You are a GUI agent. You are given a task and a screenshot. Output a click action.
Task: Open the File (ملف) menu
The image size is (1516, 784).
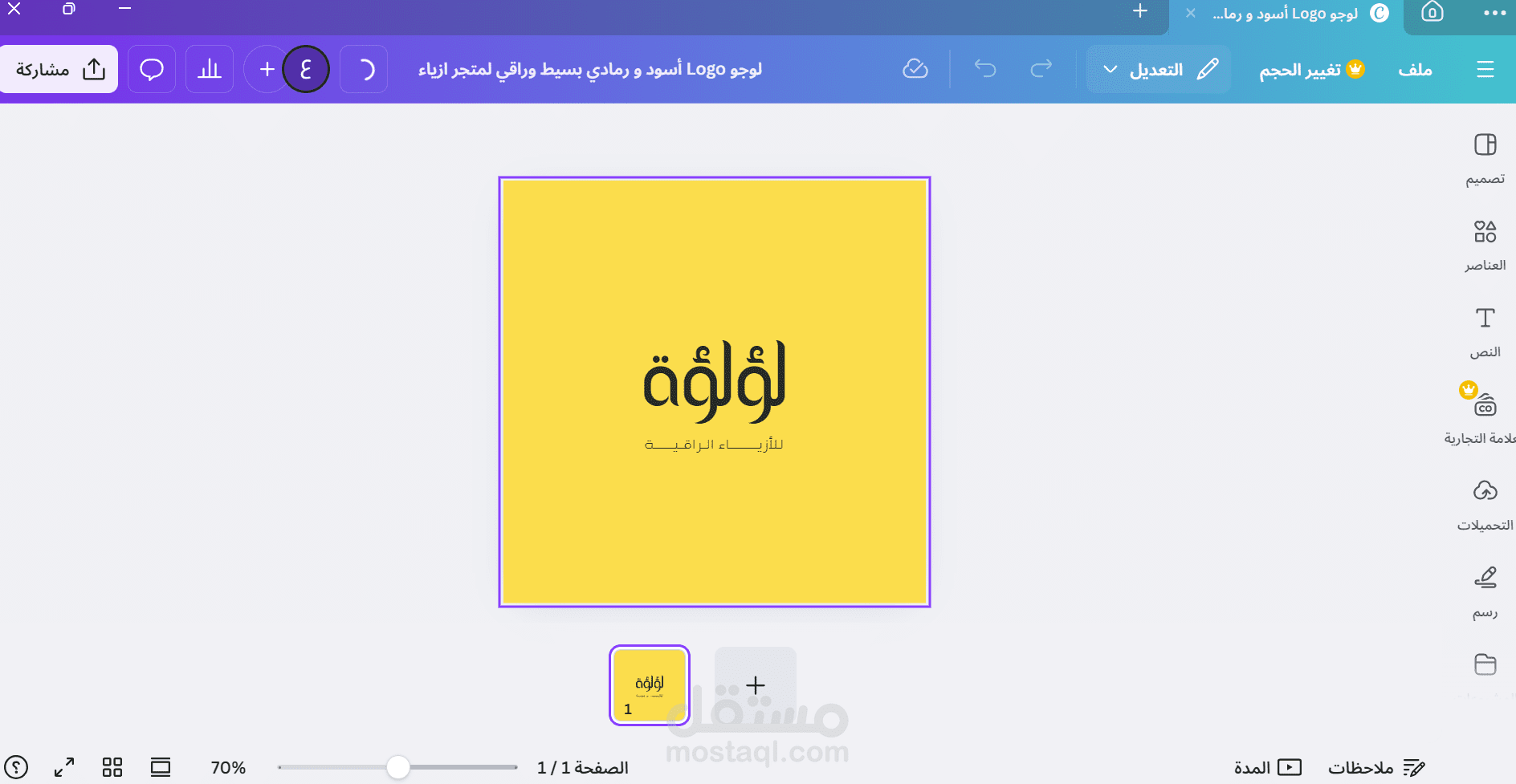pyautogui.click(x=1415, y=70)
